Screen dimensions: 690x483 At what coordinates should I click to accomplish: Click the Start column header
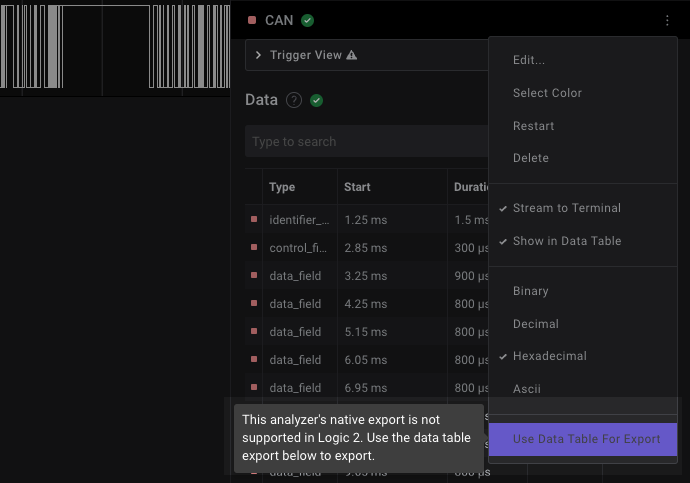(x=357, y=187)
